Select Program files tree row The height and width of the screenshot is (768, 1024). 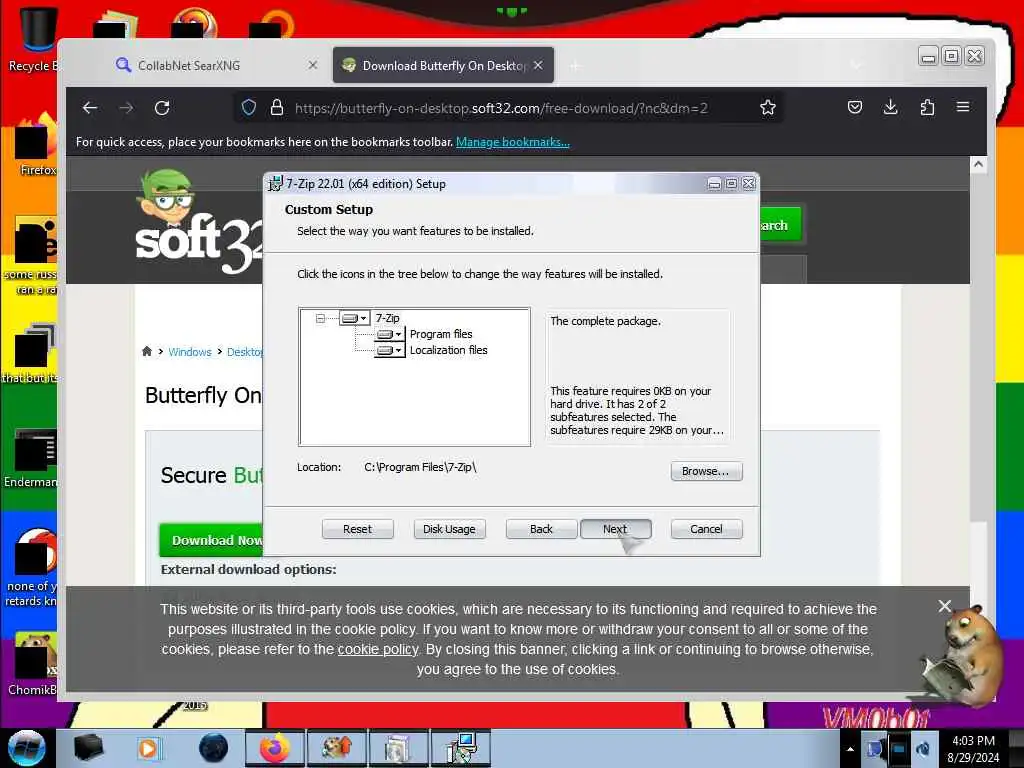click(441, 334)
